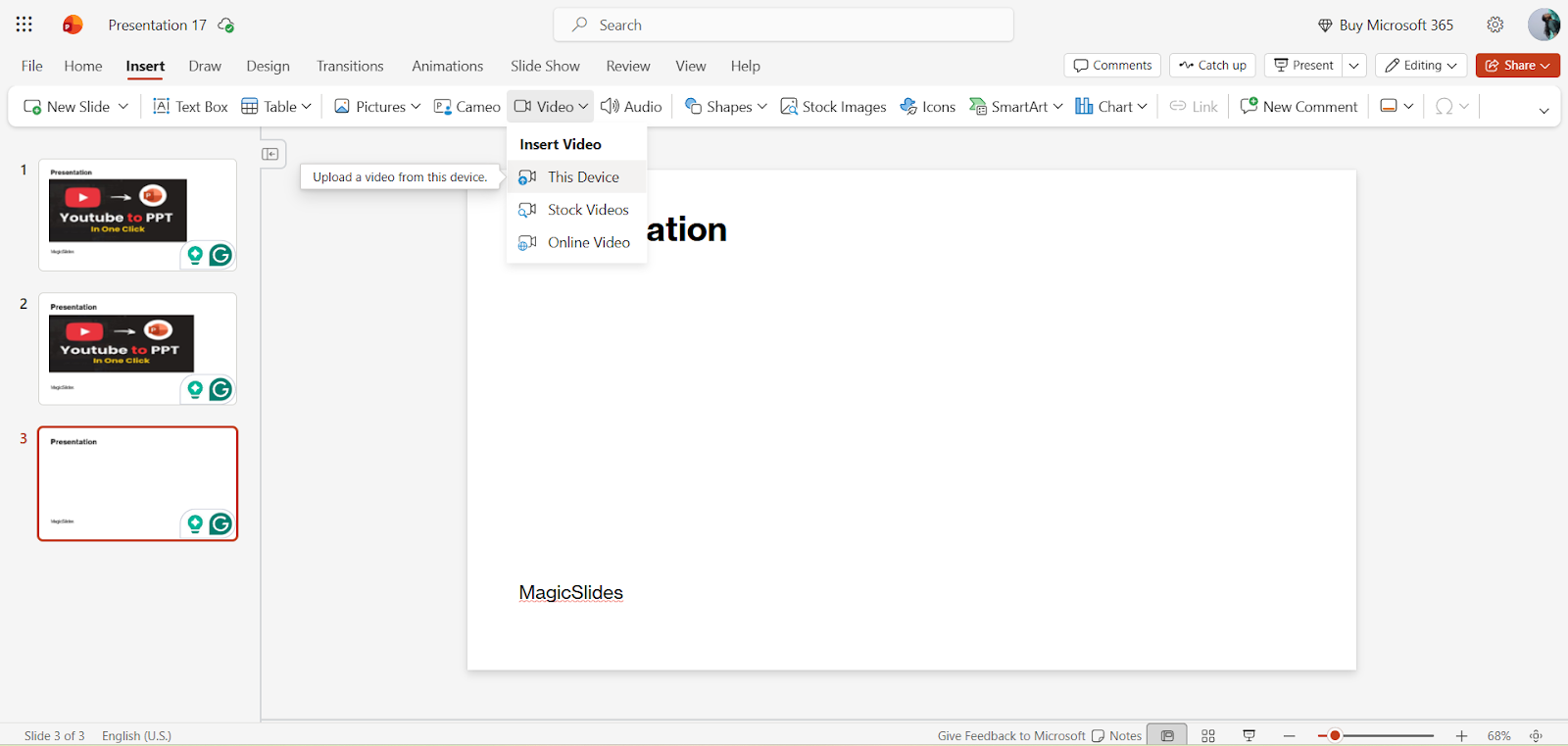Viewport: 1568px width, 746px height.
Task: Expand the Present options arrow
Action: click(1354, 66)
